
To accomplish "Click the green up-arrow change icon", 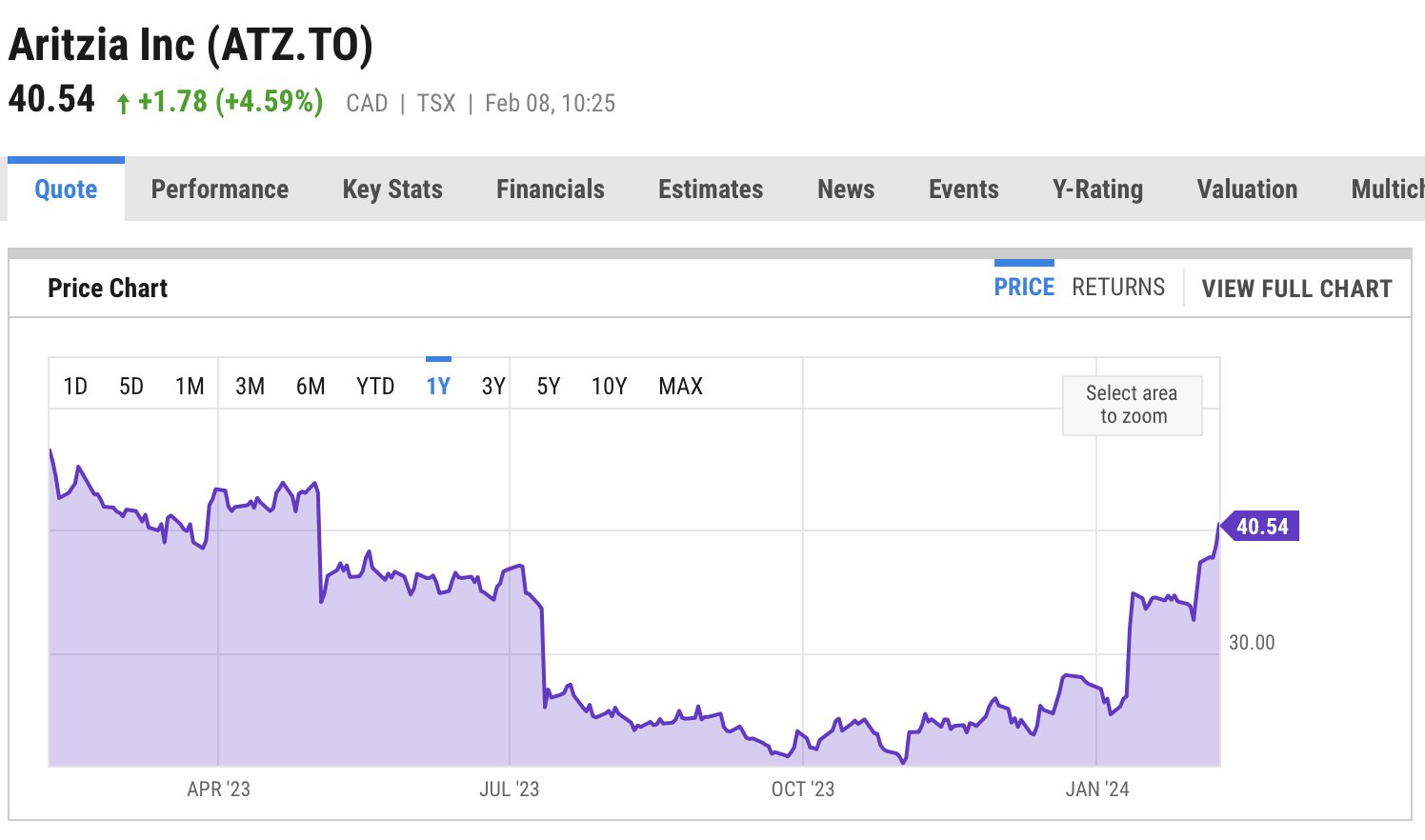I will click(x=123, y=104).
